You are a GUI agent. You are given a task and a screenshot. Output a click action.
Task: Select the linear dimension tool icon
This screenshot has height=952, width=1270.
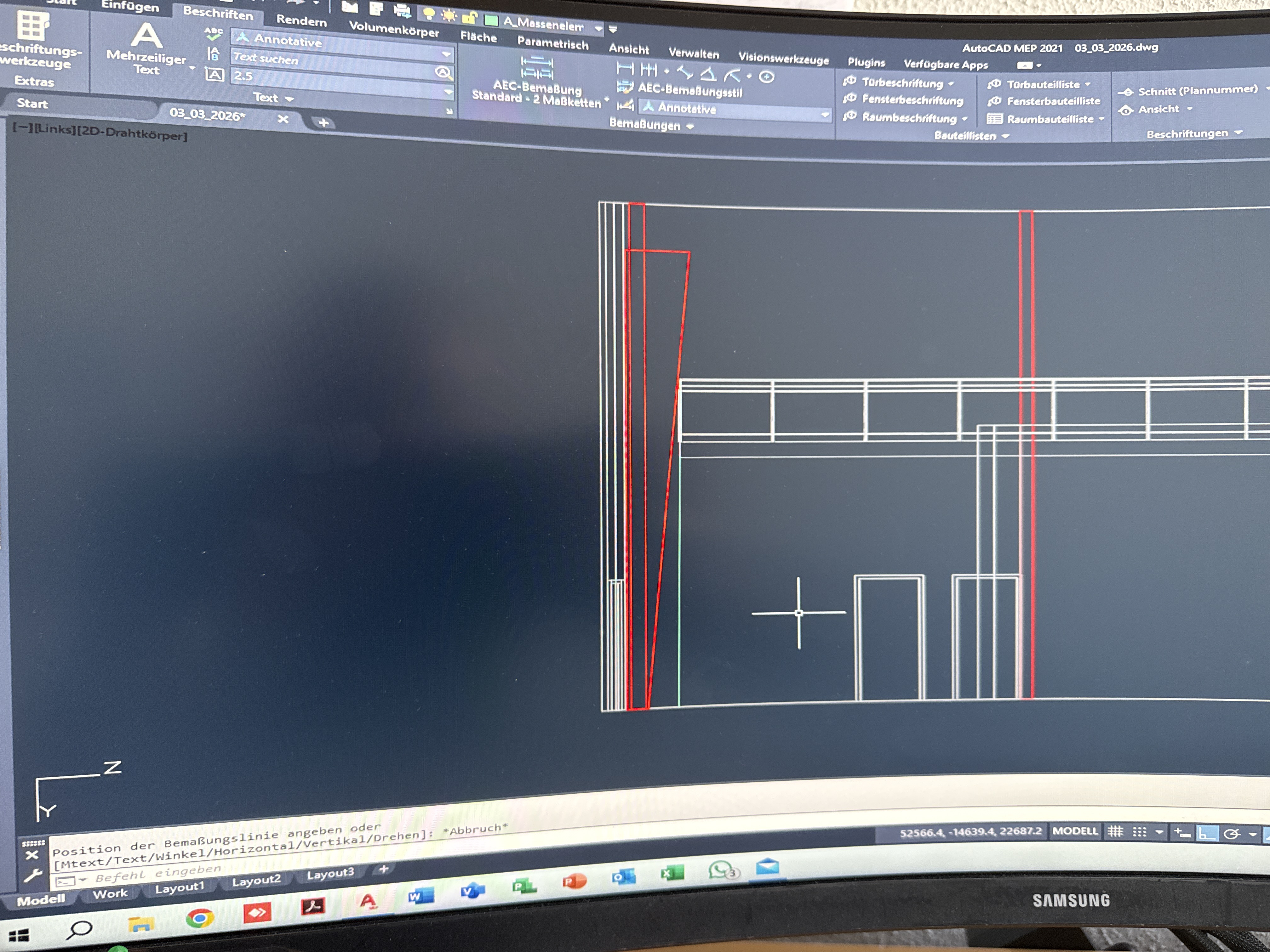[625, 69]
